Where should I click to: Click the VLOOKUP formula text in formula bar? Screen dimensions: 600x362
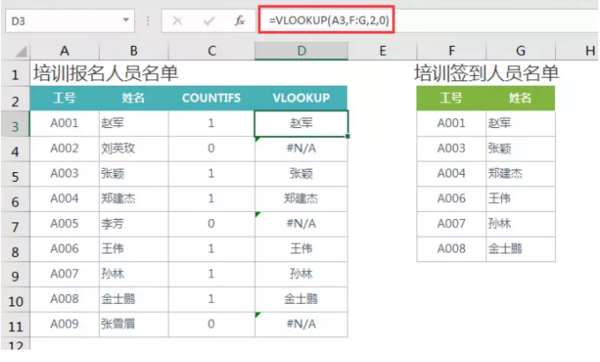click(329, 20)
